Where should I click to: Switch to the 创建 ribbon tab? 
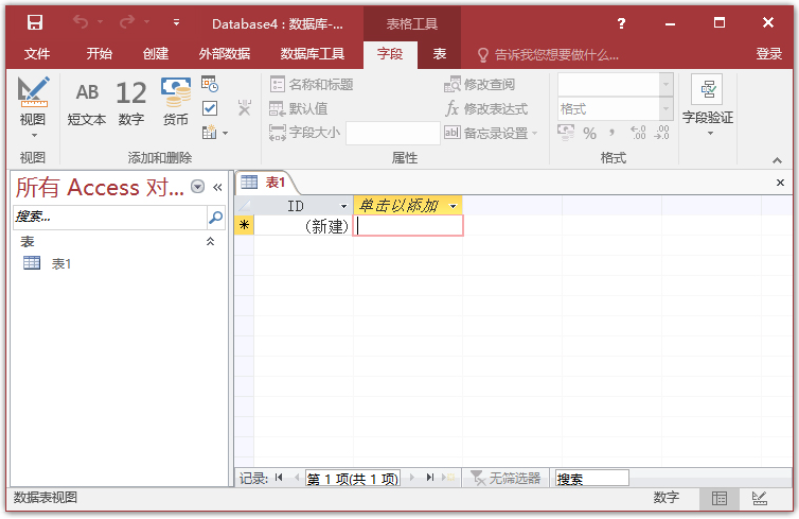[155, 54]
